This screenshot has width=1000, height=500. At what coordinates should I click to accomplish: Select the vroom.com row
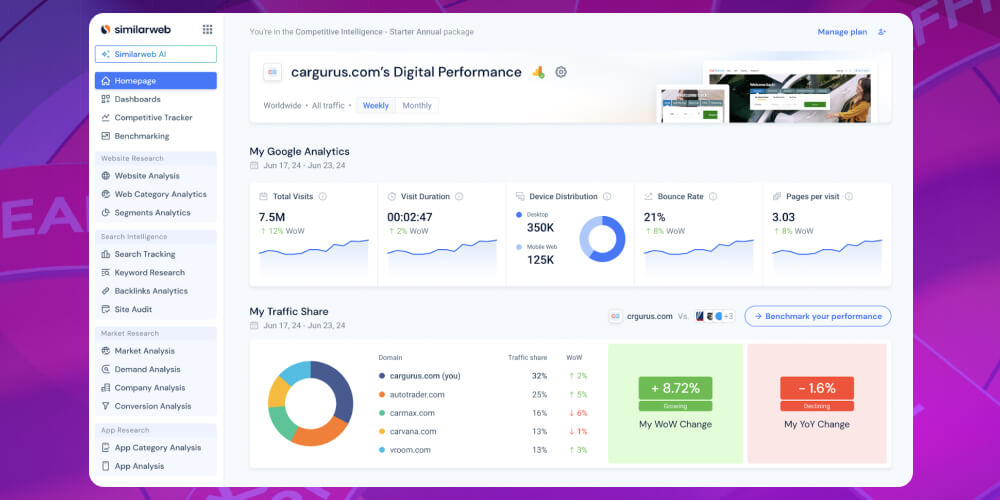coord(482,450)
